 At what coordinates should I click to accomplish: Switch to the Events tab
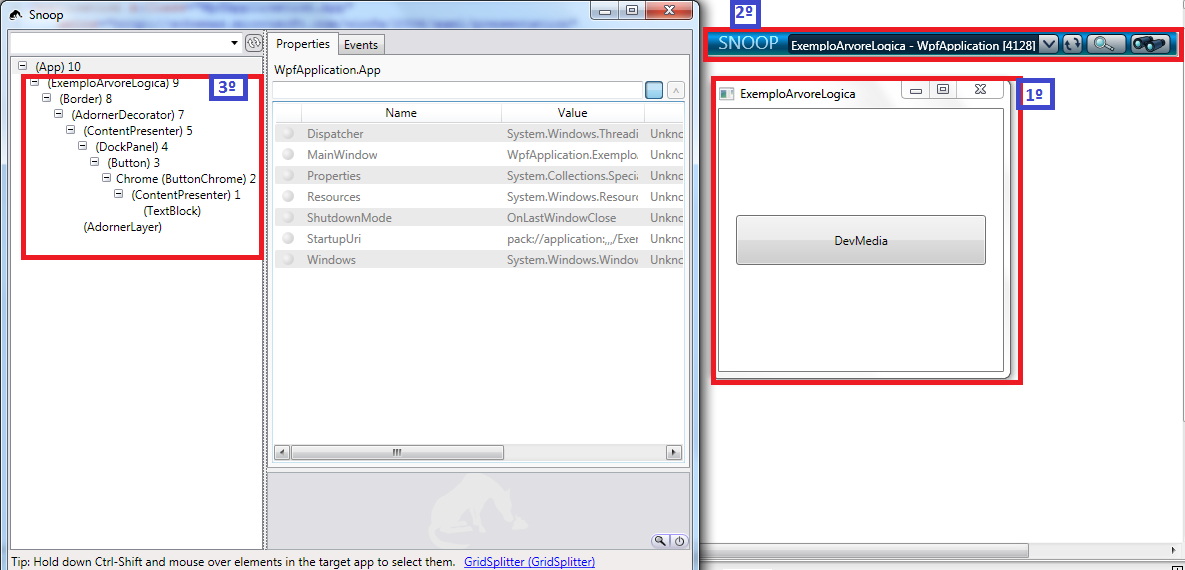tap(361, 45)
